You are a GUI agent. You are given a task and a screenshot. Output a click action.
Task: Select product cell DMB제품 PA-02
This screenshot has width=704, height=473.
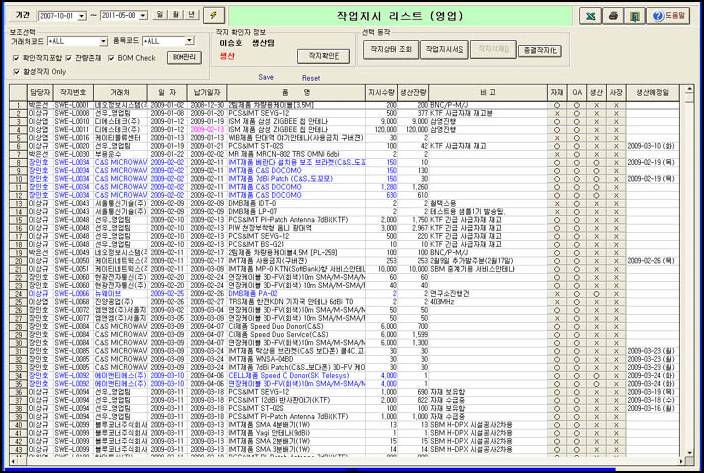click(296, 293)
